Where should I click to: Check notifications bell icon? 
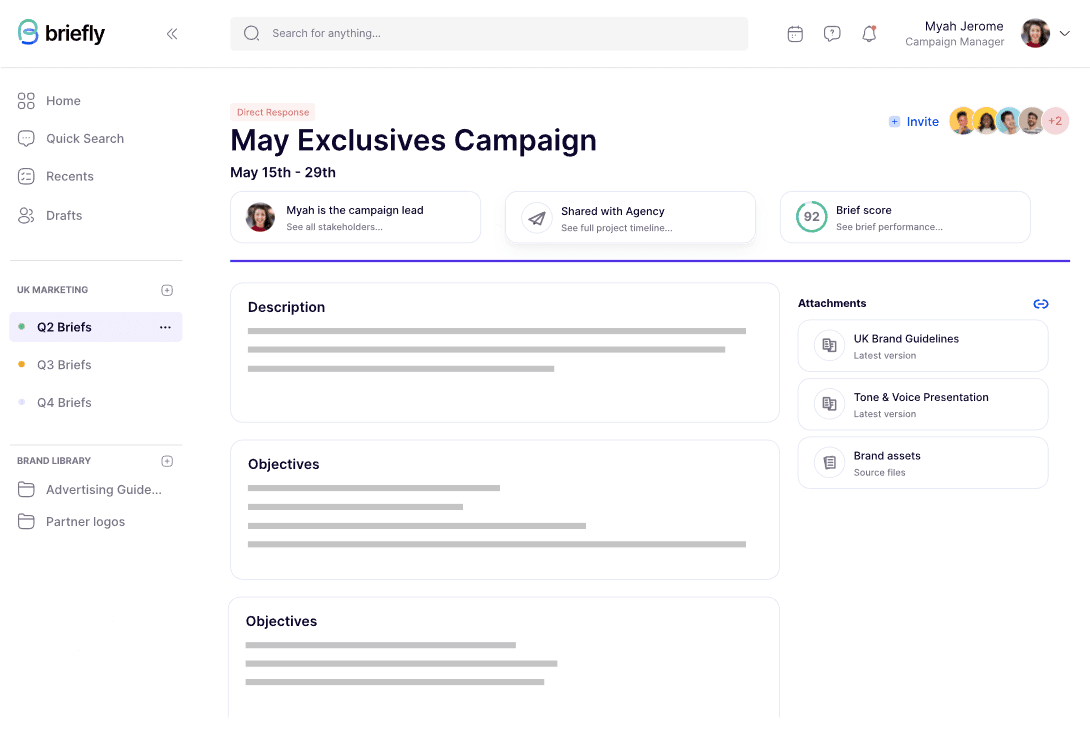click(x=869, y=34)
